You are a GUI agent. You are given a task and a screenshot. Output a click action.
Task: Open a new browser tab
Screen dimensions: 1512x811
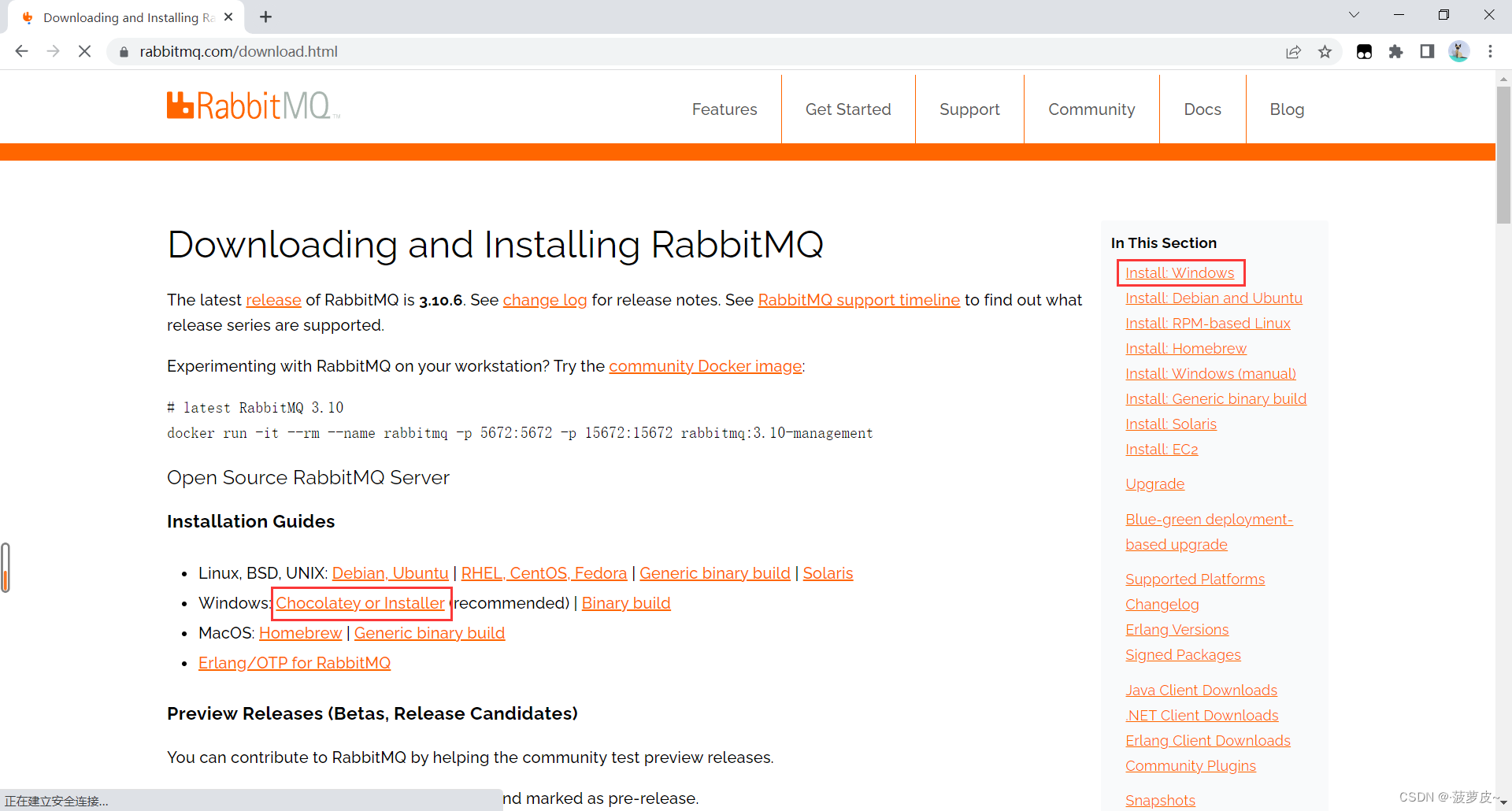266,17
